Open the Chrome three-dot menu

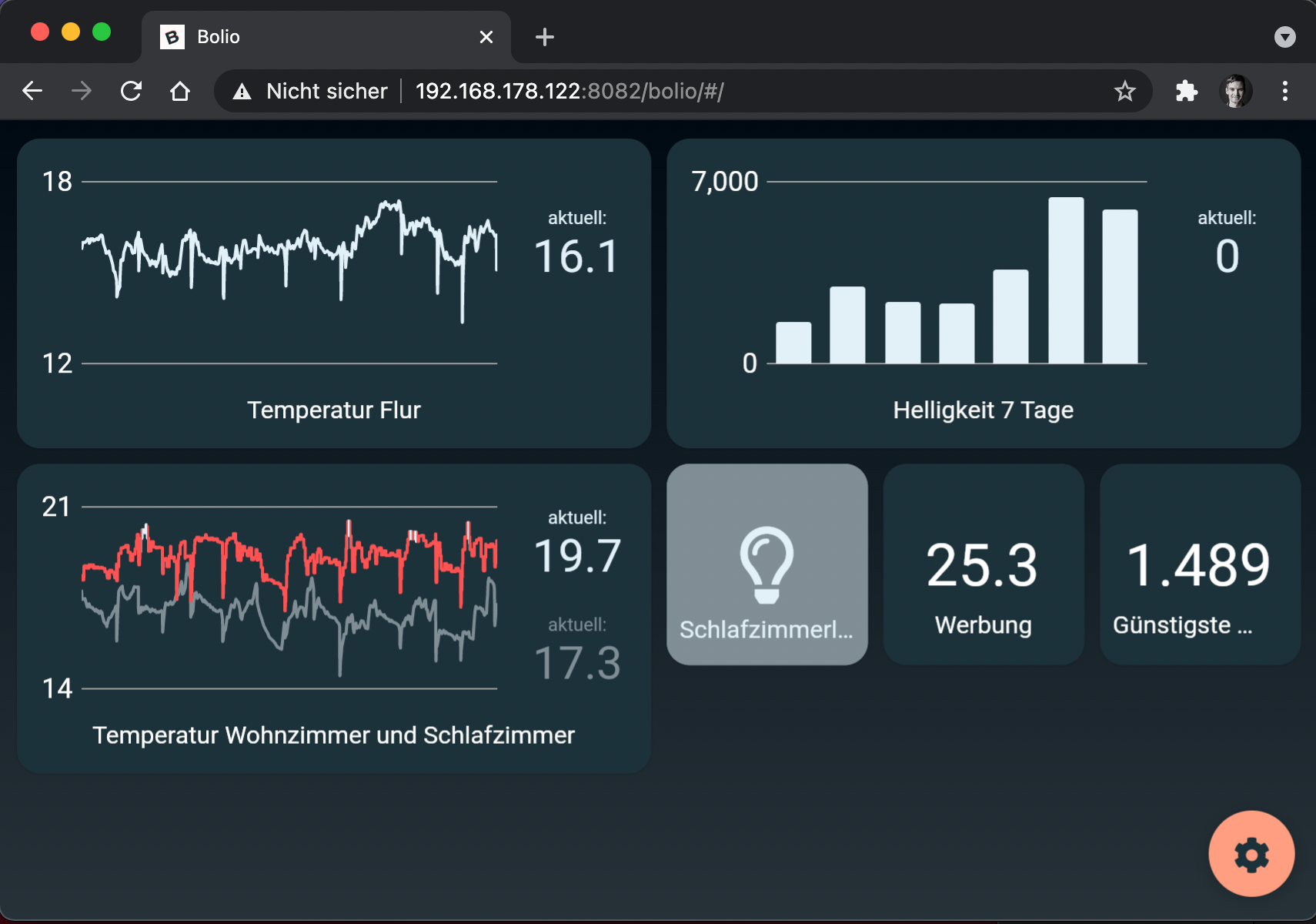coord(1284,91)
